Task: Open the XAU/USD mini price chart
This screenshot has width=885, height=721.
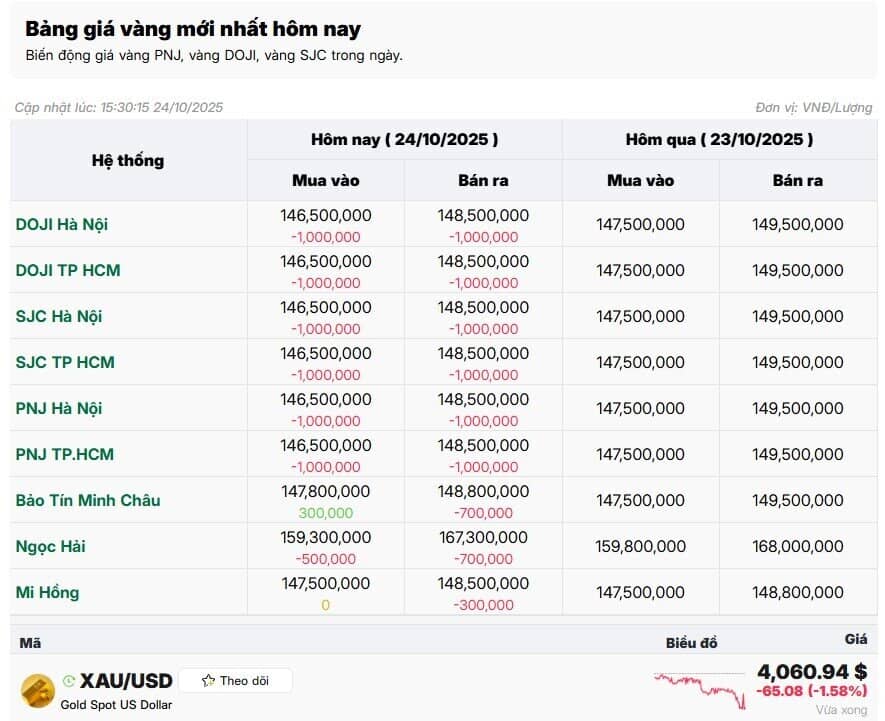Action: pyautogui.click(x=700, y=688)
